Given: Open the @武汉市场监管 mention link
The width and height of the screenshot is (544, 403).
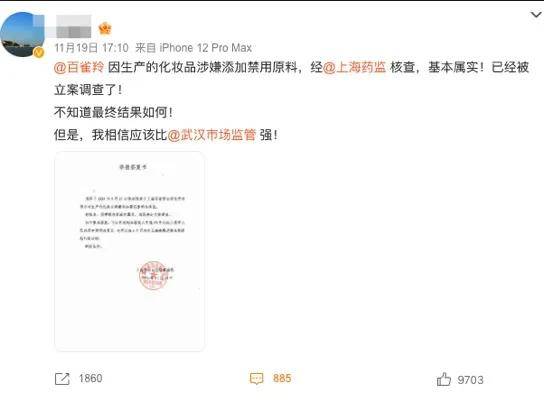Looking at the screenshot, I should (212, 135).
